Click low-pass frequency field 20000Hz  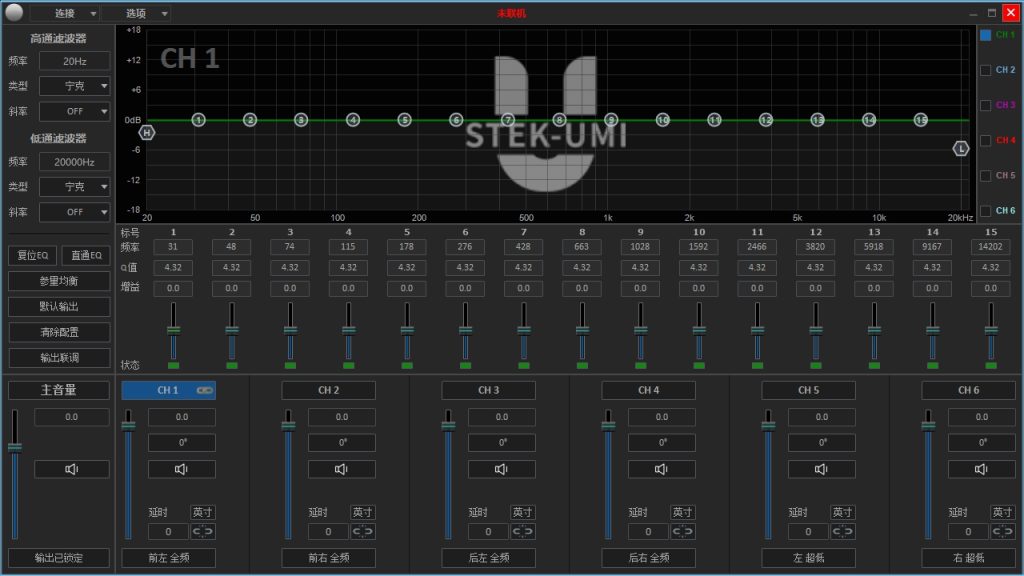pyautogui.click(x=74, y=162)
